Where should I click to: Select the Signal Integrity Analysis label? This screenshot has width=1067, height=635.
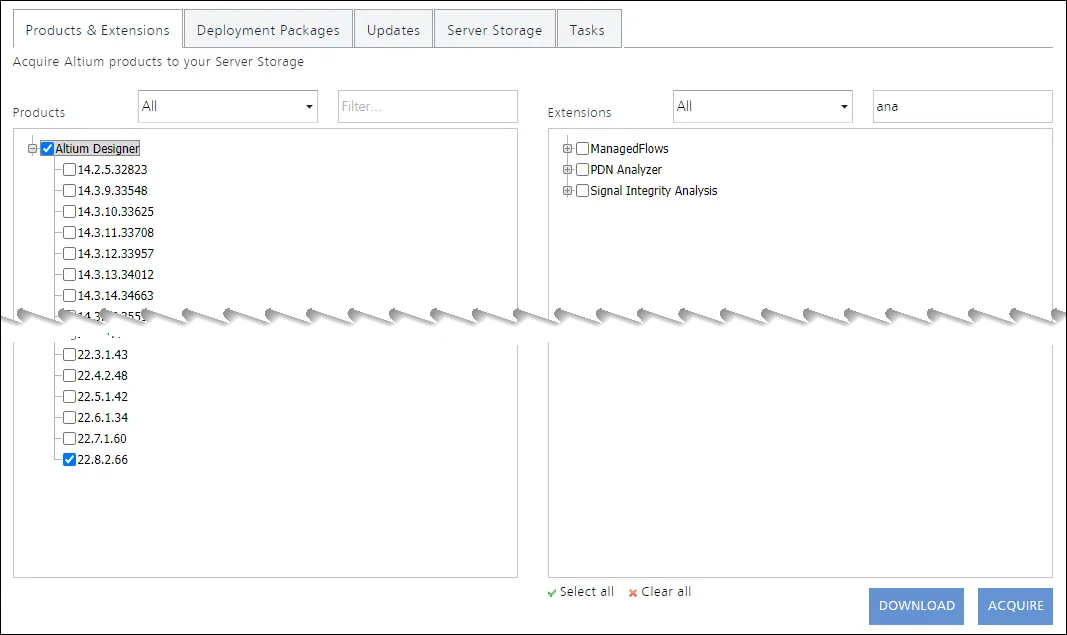click(654, 191)
